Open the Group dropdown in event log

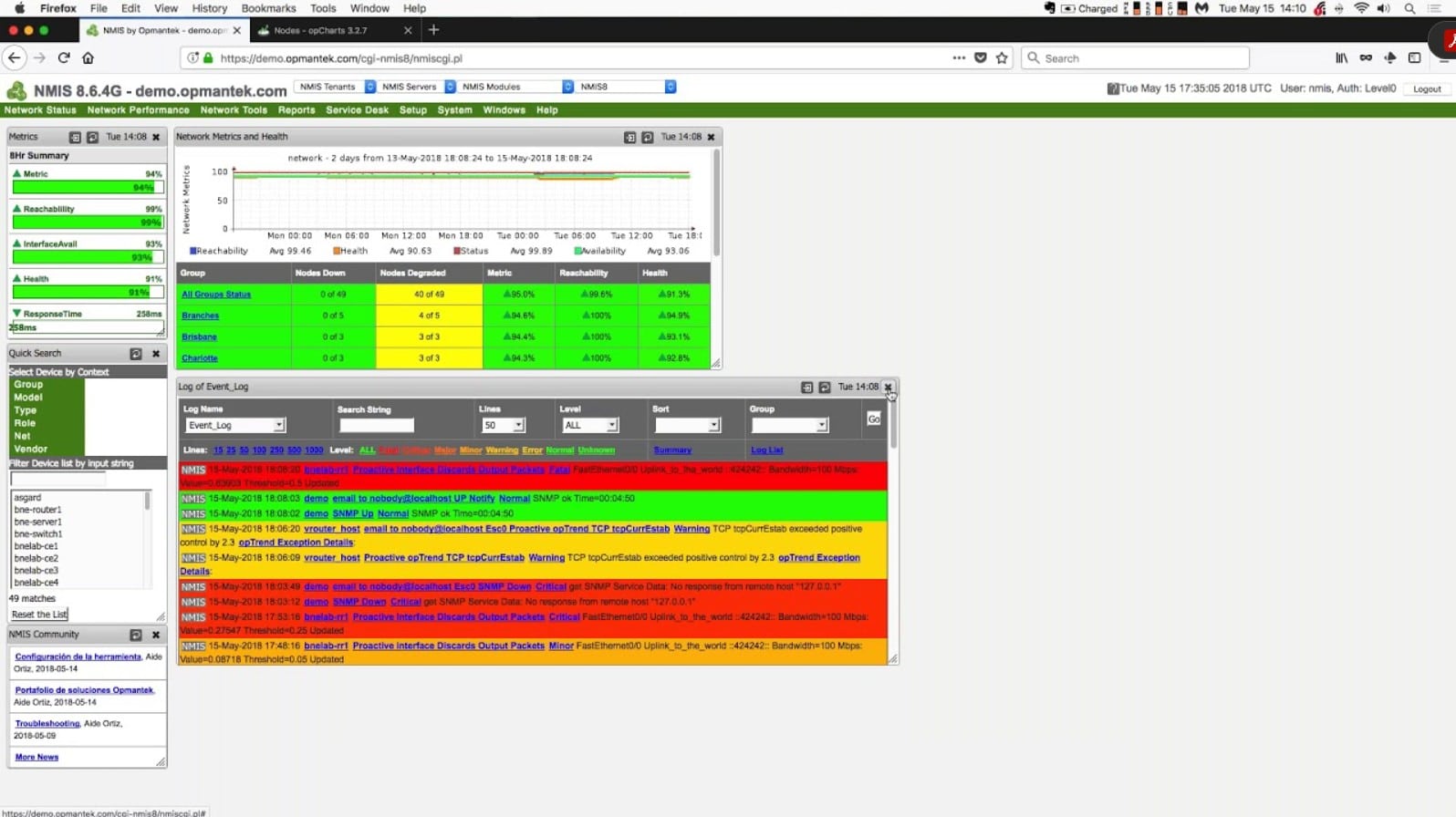coord(789,425)
